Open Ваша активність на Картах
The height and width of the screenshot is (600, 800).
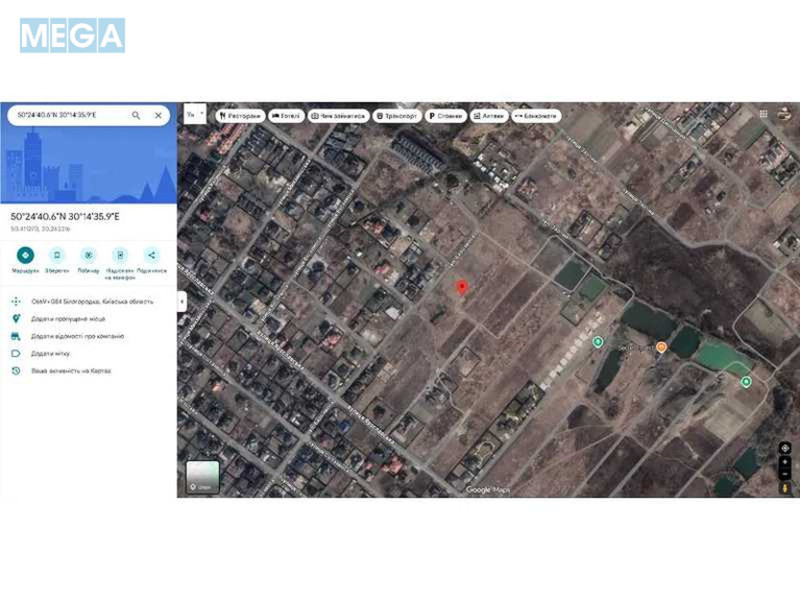(x=70, y=370)
